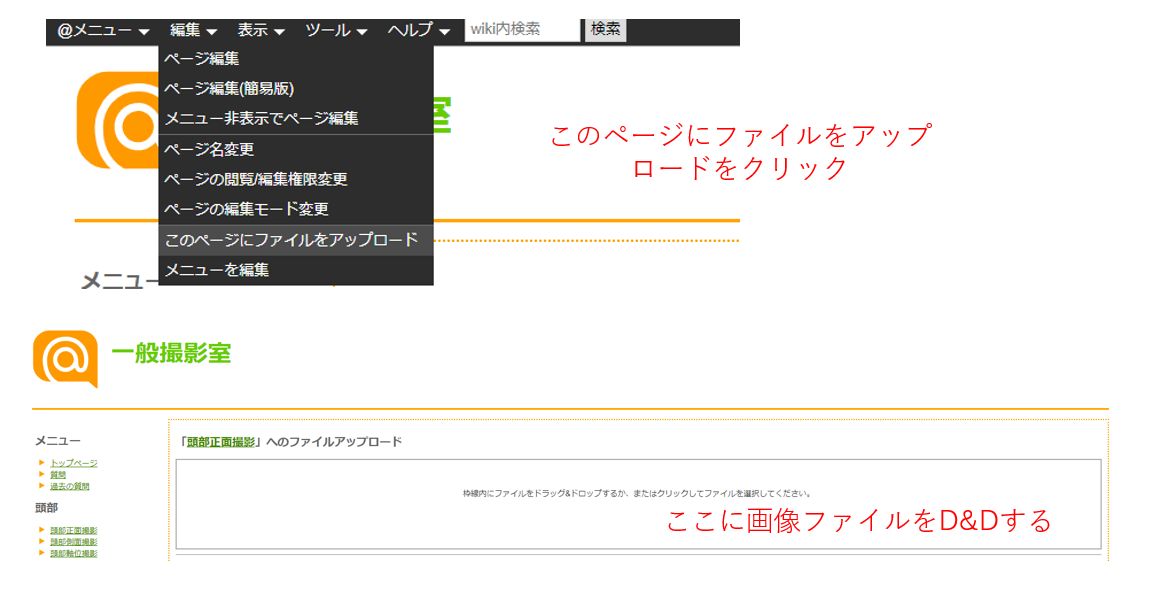The width and height of the screenshot is (1149, 594).
Task: Choose ページ編集(簡易版)
Action: click(x=229, y=89)
